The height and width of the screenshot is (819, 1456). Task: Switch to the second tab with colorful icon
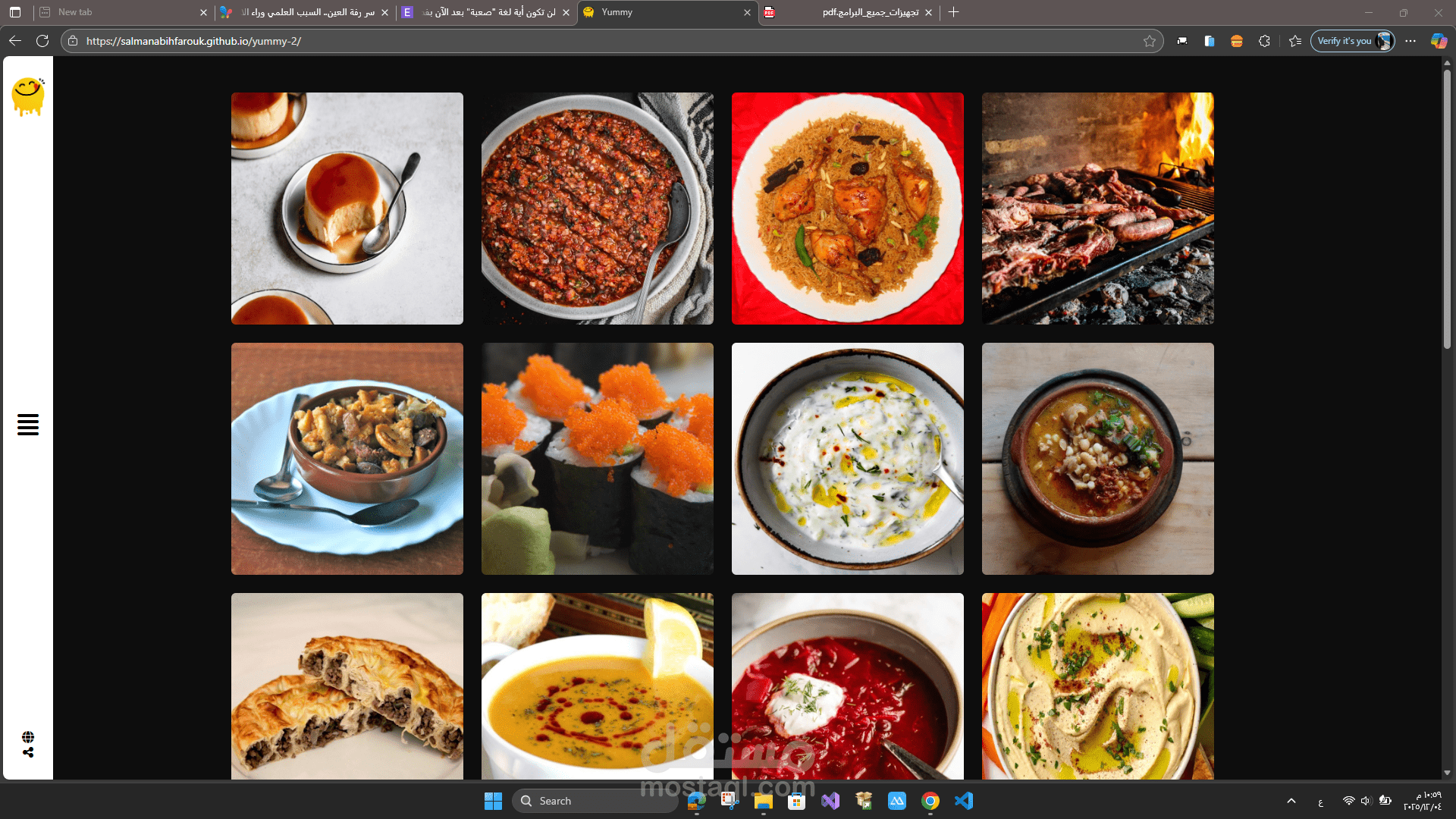click(304, 12)
